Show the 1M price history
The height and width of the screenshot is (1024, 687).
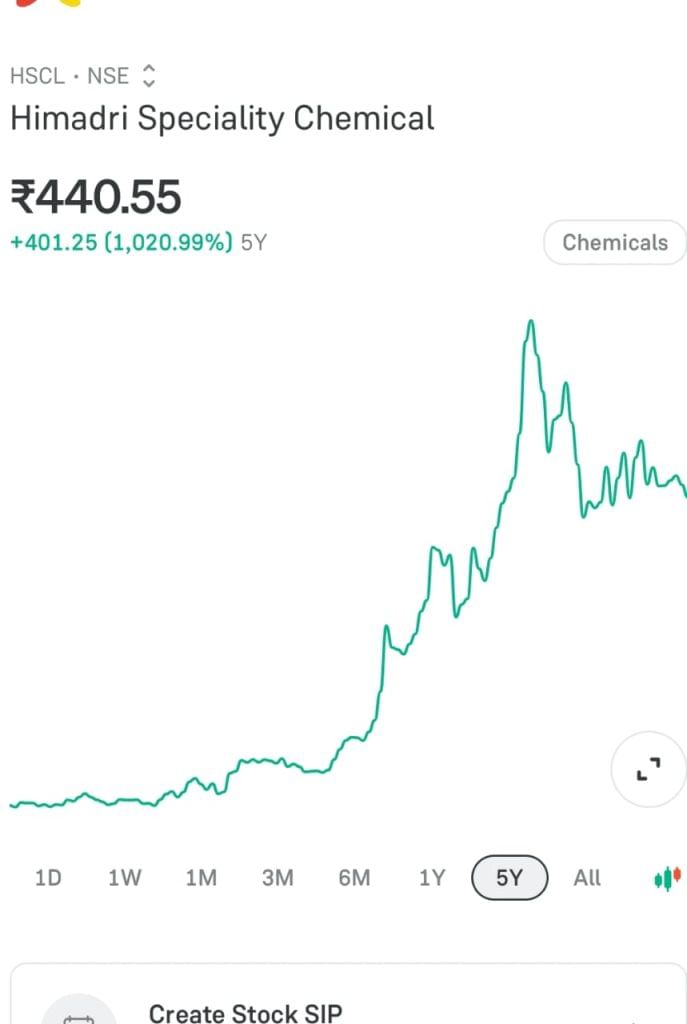pos(201,878)
